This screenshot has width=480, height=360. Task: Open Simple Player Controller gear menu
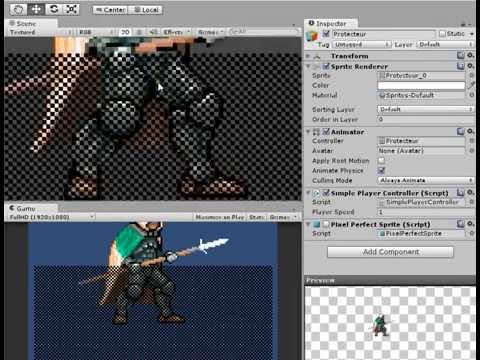[470, 193]
